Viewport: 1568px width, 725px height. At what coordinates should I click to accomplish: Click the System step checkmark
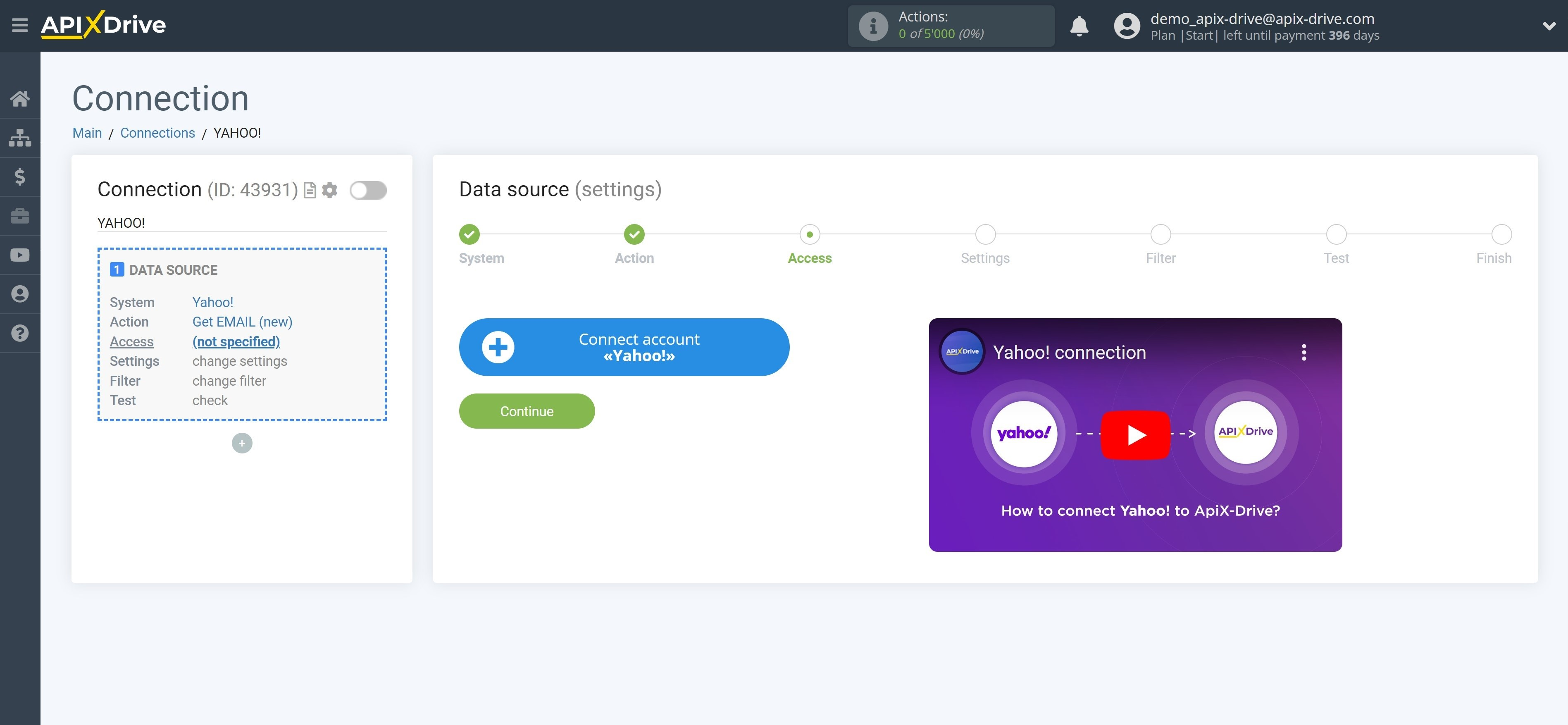(x=469, y=234)
